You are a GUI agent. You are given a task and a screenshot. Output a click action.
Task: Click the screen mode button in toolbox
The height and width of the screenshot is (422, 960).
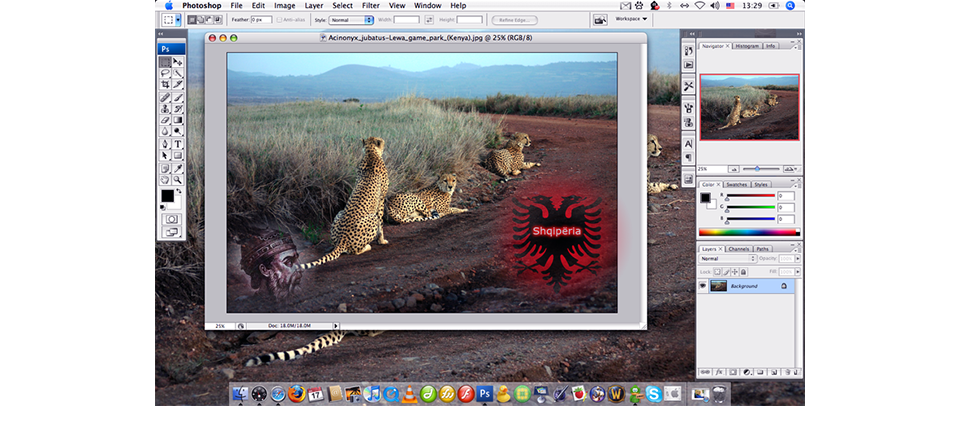click(x=171, y=232)
